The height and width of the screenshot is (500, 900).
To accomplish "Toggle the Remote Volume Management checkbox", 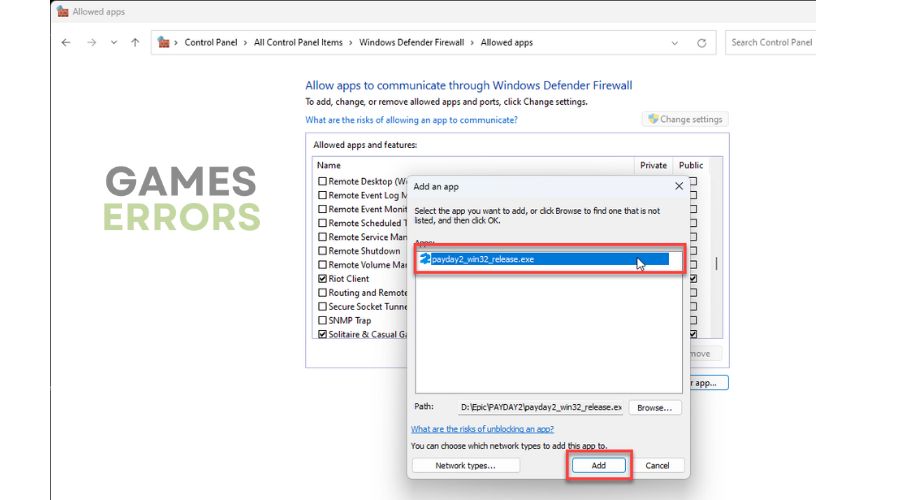I will coord(322,265).
